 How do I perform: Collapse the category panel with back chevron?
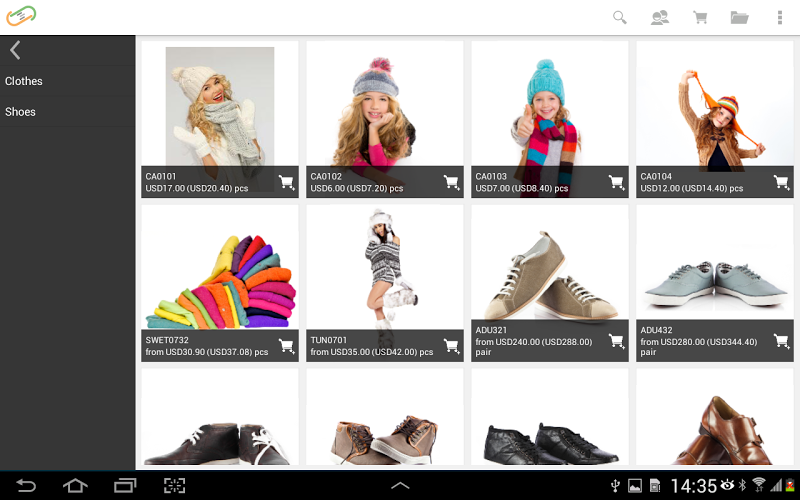pyautogui.click(x=15, y=50)
